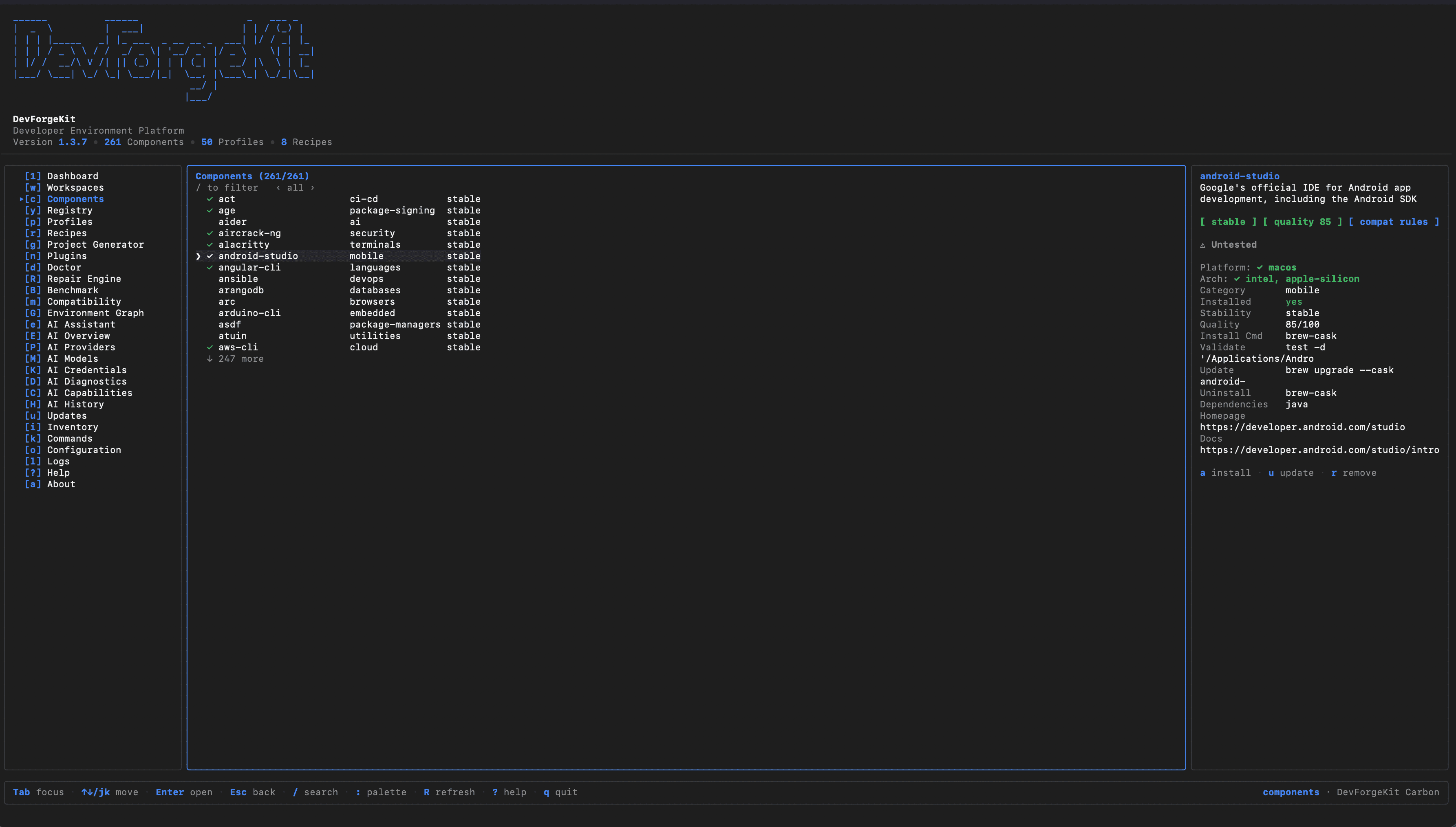Open Project Generator from sidebar
This screenshot has width=1456, height=827.
coord(84,244)
